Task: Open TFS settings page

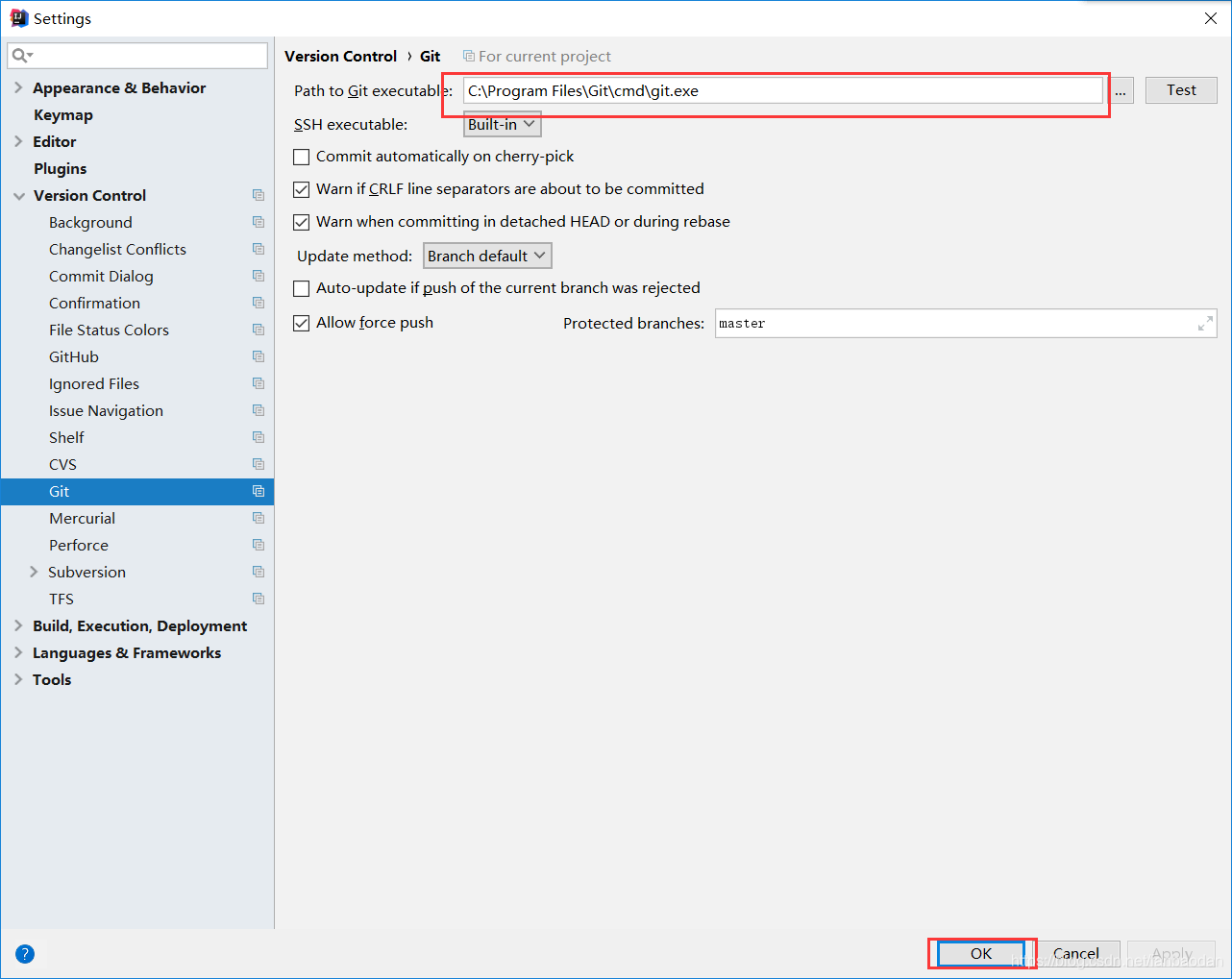Action: point(62,599)
